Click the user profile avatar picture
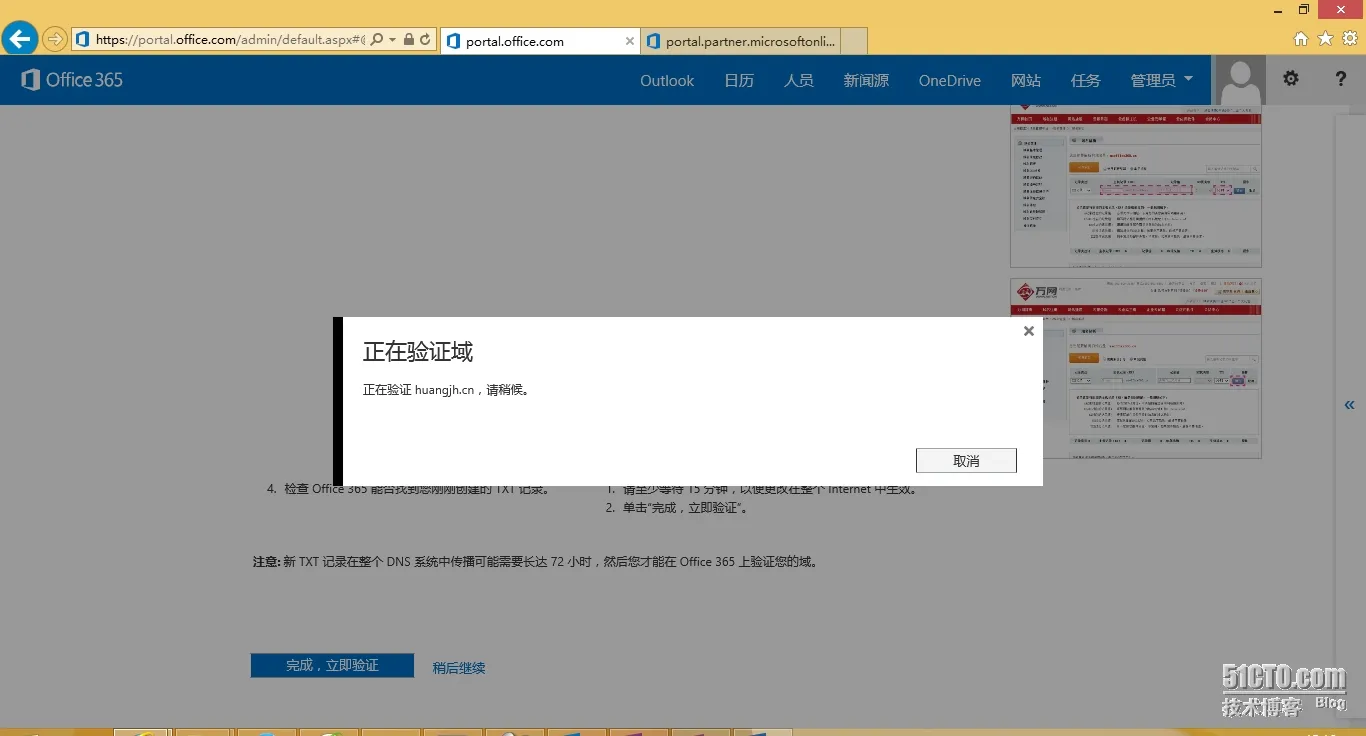Viewport: 1366px width, 736px height. pos(1240,80)
